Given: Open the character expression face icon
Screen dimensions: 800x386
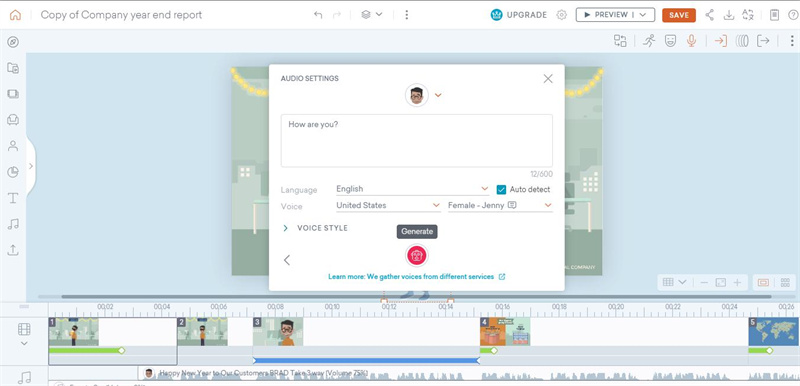Looking at the screenshot, I should click(670, 41).
